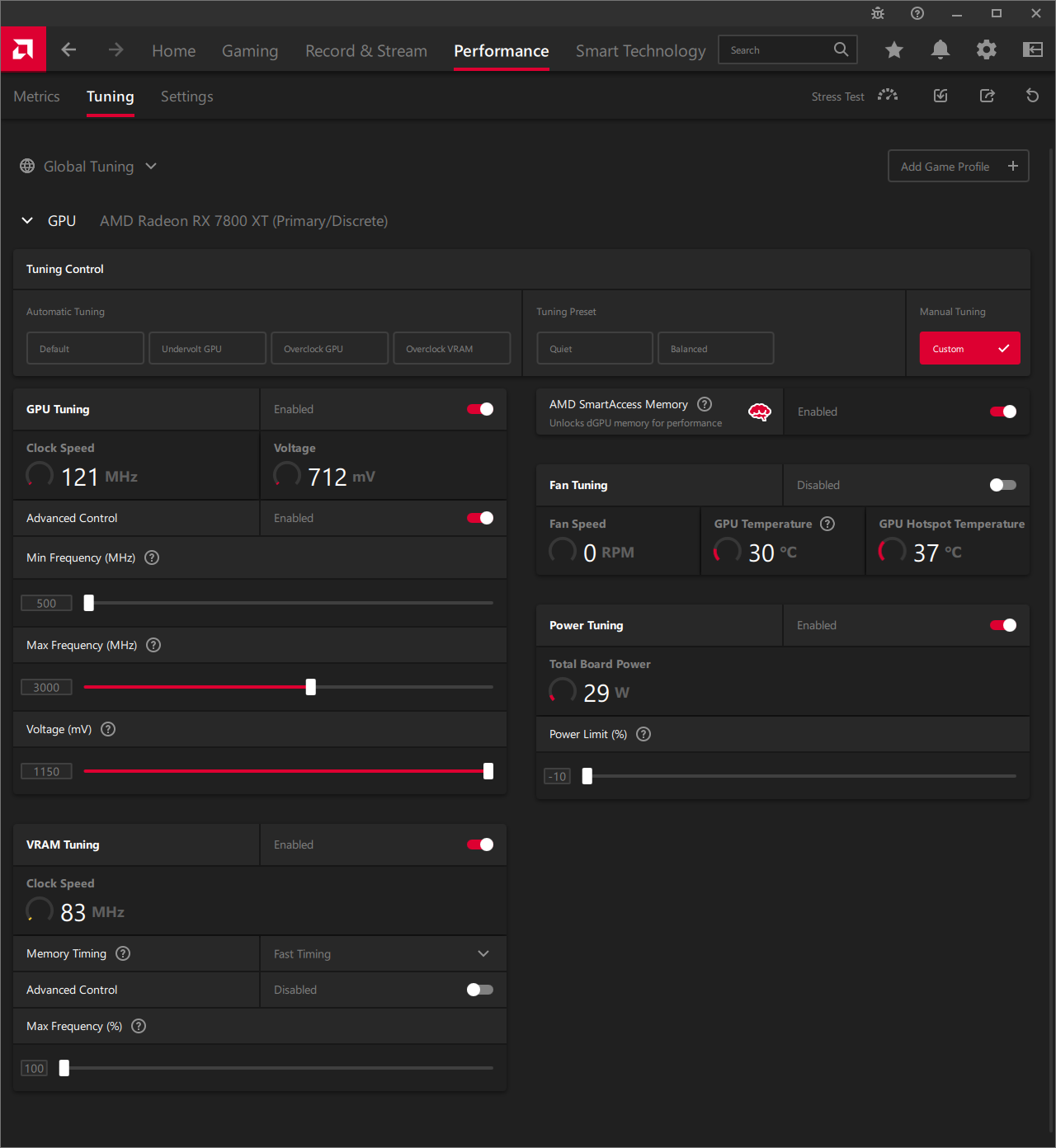The width and height of the screenshot is (1056, 1148).
Task: Select Overclock GPU preset
Action: tap(330, 348)
